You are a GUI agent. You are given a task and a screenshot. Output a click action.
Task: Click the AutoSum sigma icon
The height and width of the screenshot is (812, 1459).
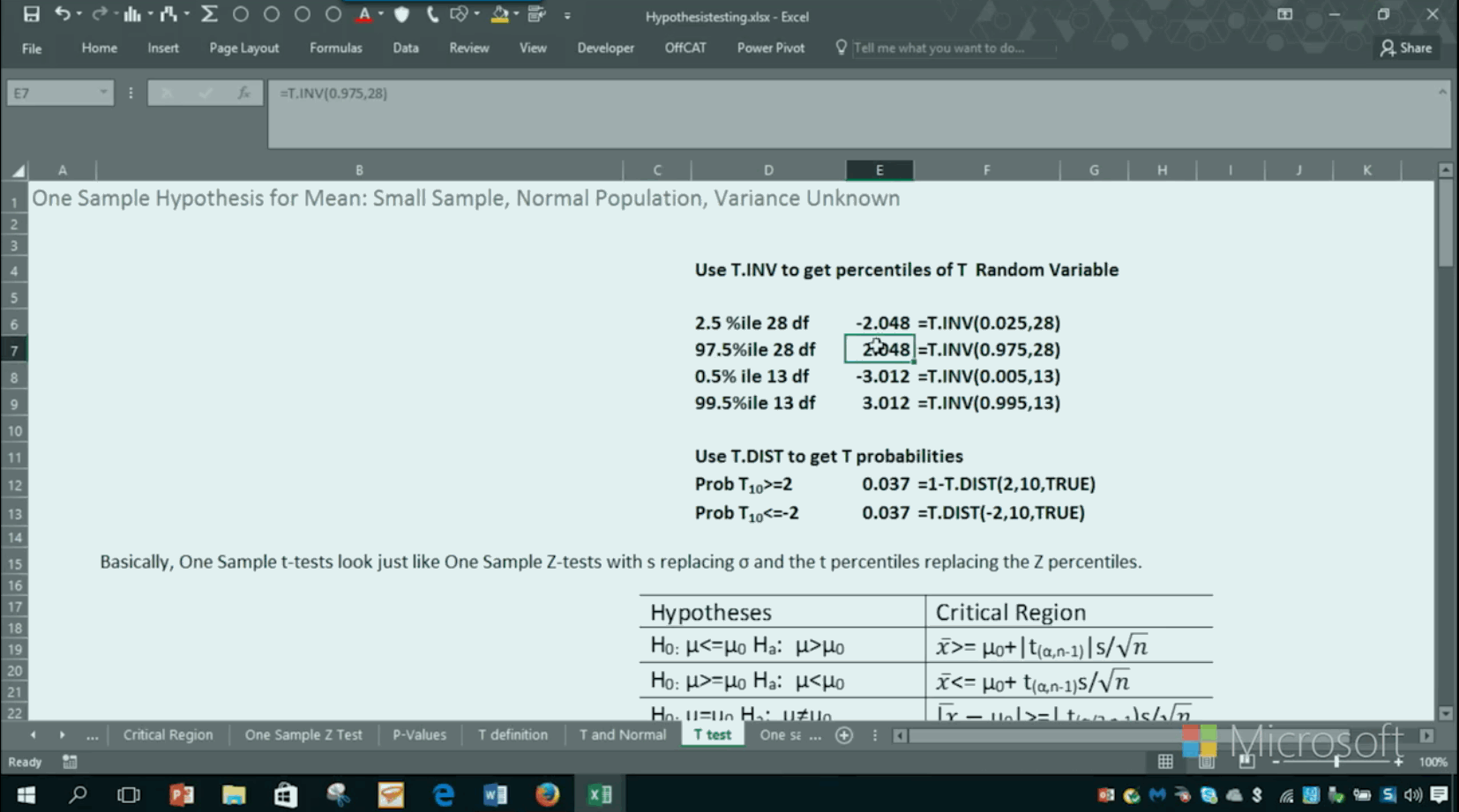pyautogui.click(x=209, y=15)
